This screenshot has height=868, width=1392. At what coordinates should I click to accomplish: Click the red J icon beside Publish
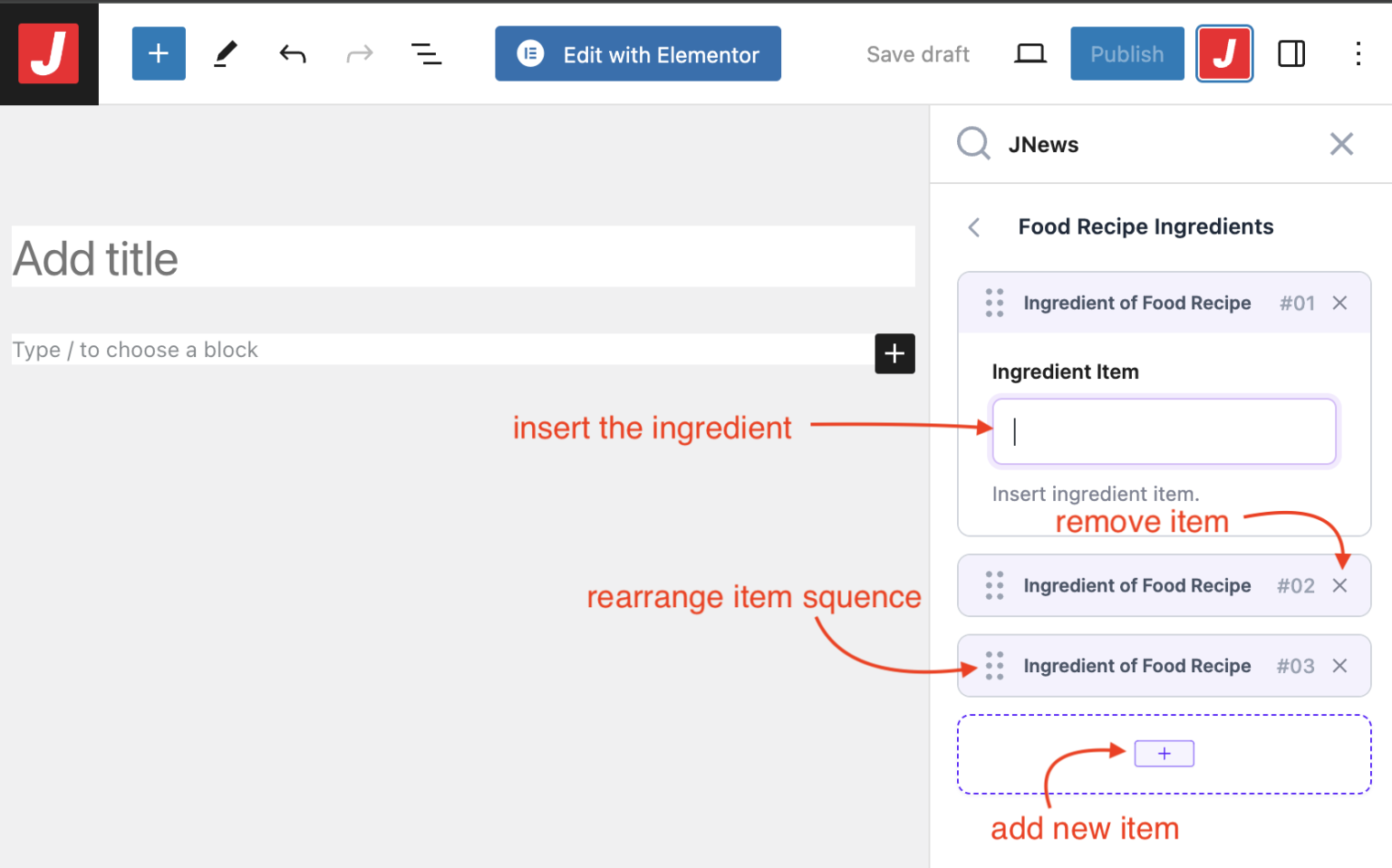click(1224, 53)
